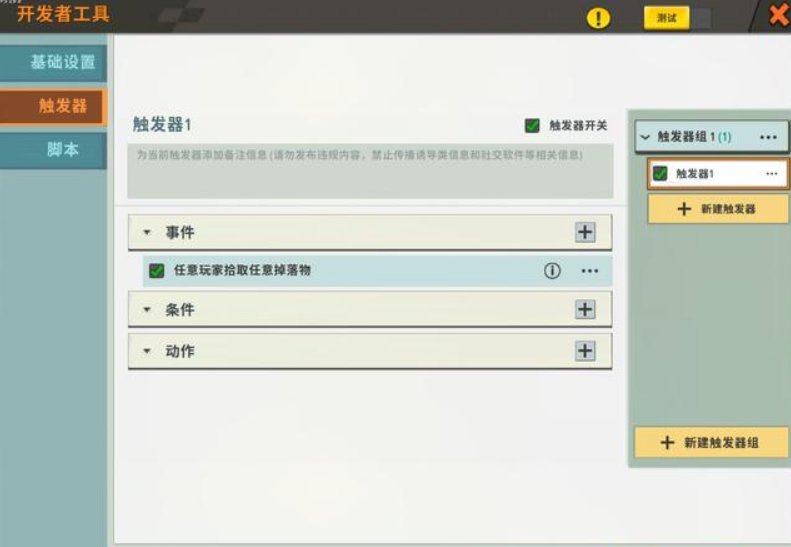Viewport: 791px width, 547px height.
Task: Open three-dot menu for the event row
Action: click(590, 271)
